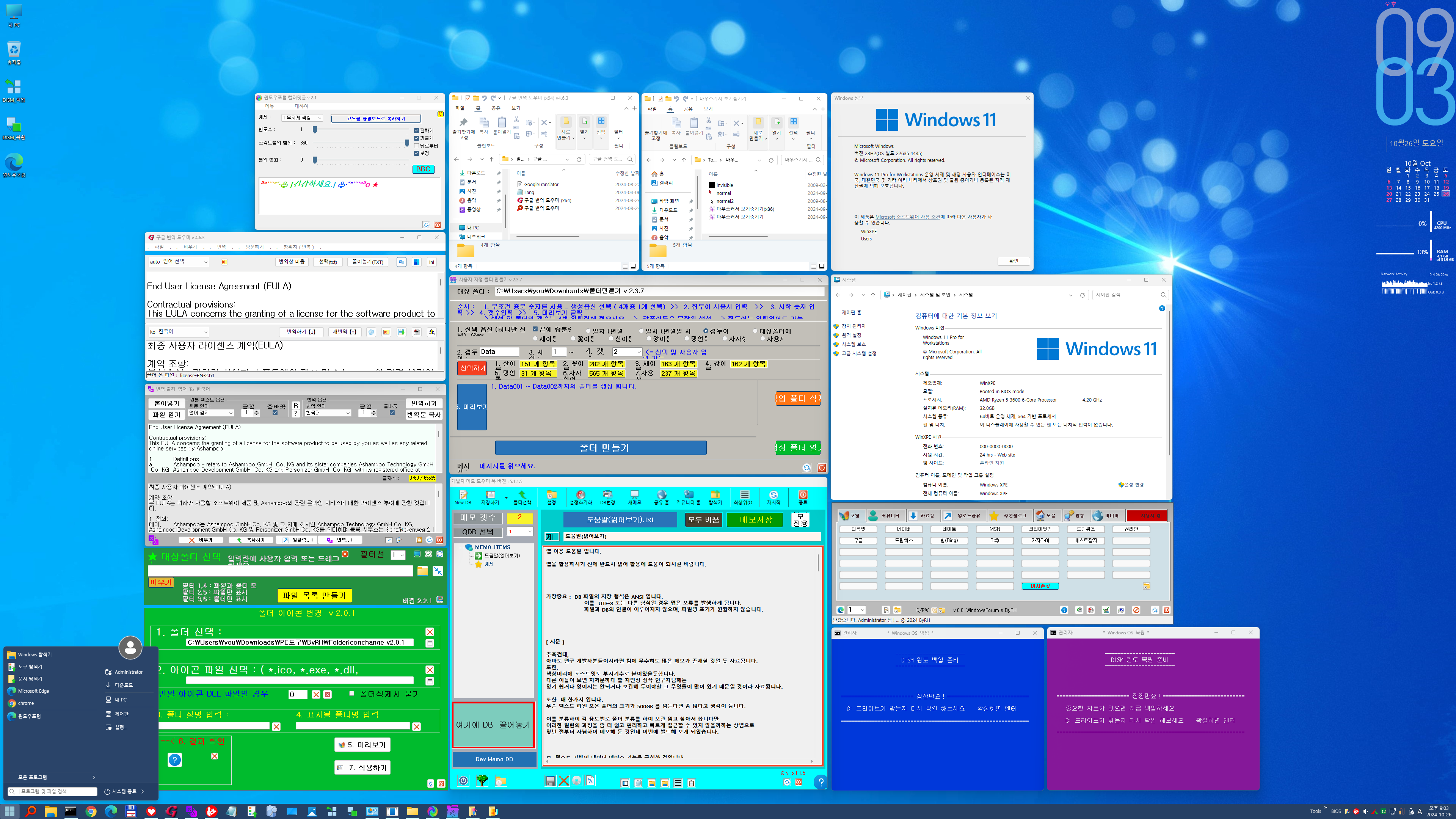
Task: Click DB변경 icon in memo helper toolbar
Action: (x=607, y=497)
